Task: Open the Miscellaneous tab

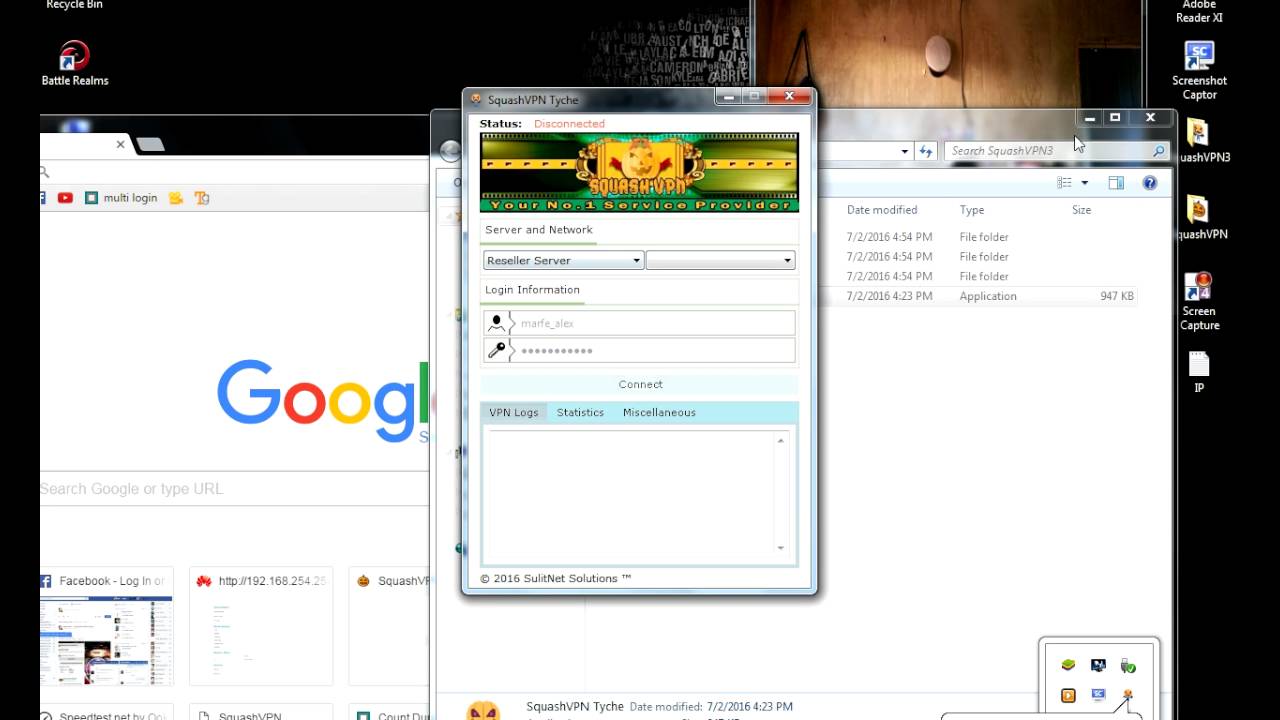Action: pyautogui.click(x=659, y=412)
